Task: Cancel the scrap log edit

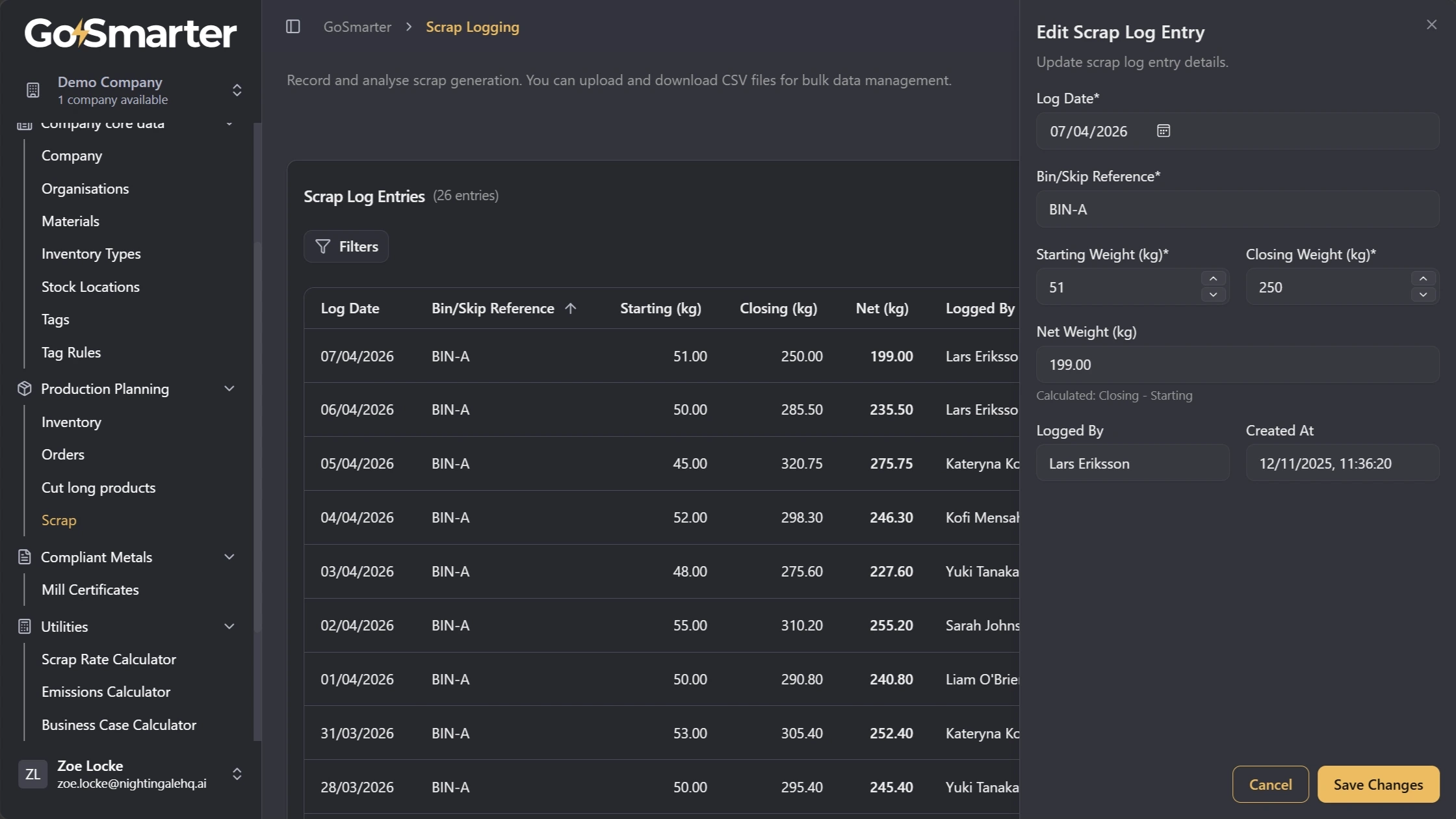Action: [x=1270, y=785]
